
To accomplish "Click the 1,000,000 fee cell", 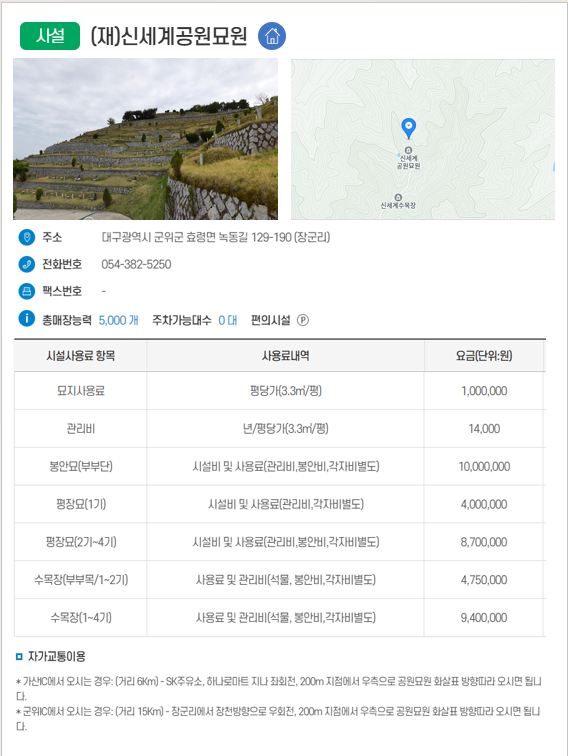I will pos(484,391).
